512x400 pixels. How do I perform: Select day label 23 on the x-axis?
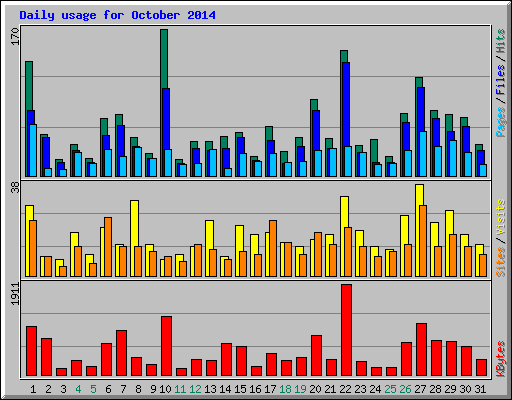(360, 389)
